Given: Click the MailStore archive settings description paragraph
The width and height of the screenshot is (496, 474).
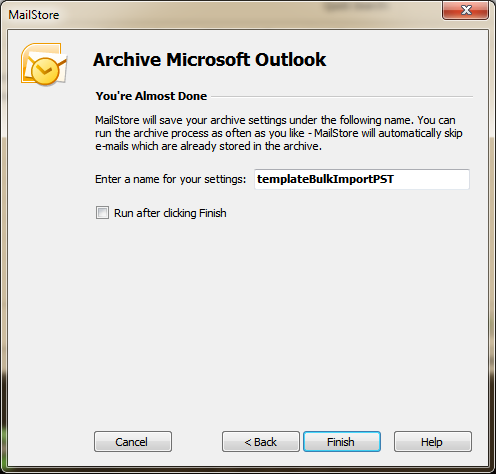Looking at the screenshot, I should point(279,133).
